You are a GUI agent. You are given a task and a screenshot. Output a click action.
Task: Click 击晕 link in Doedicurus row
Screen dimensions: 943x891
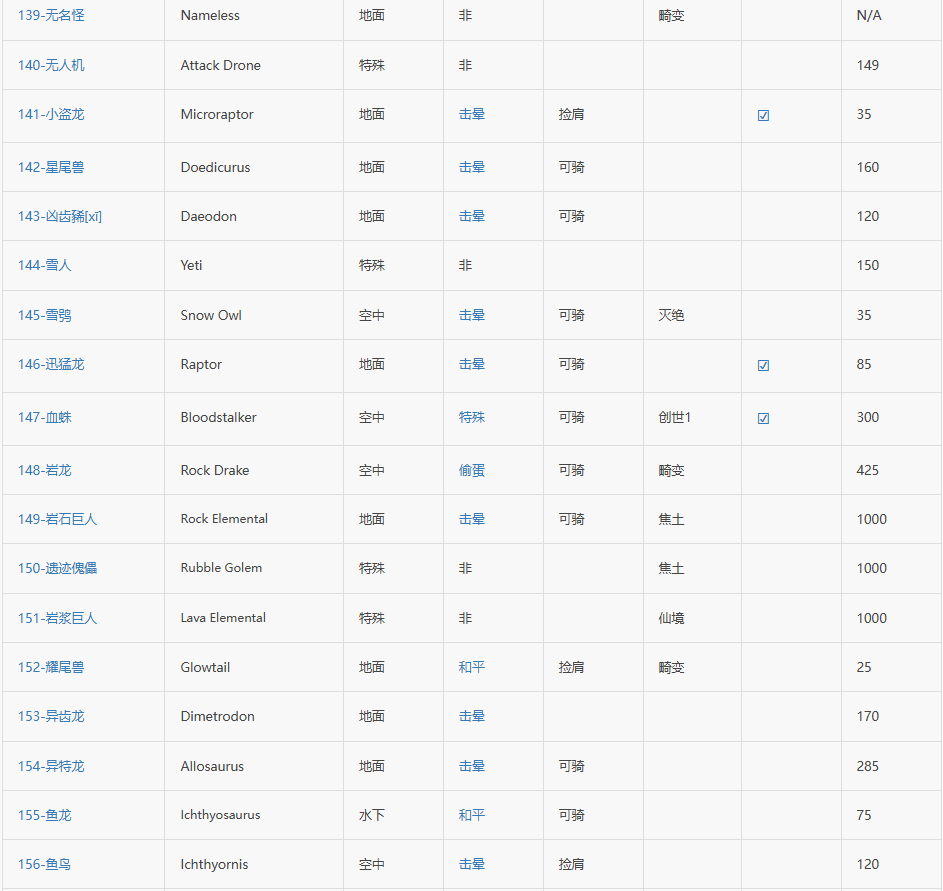point(472,168)
